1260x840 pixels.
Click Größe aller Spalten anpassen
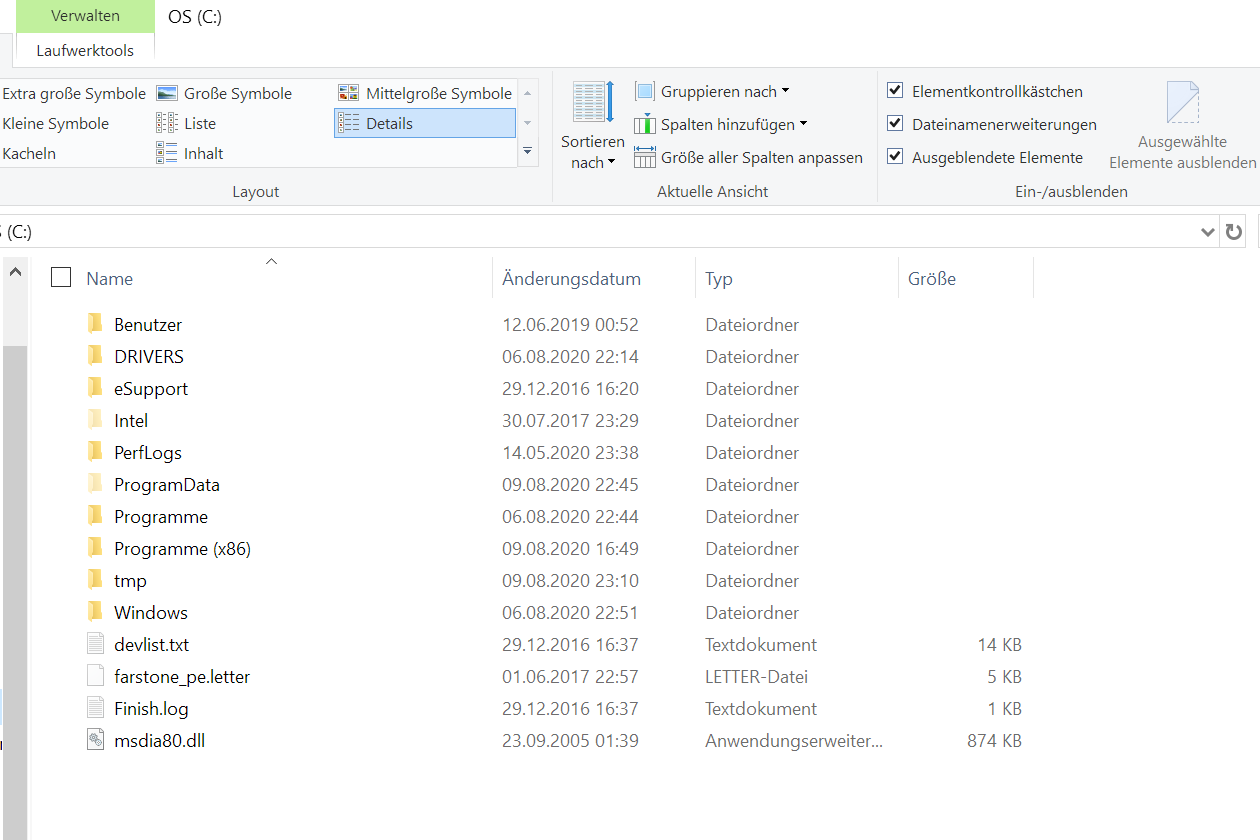point(749,157)
